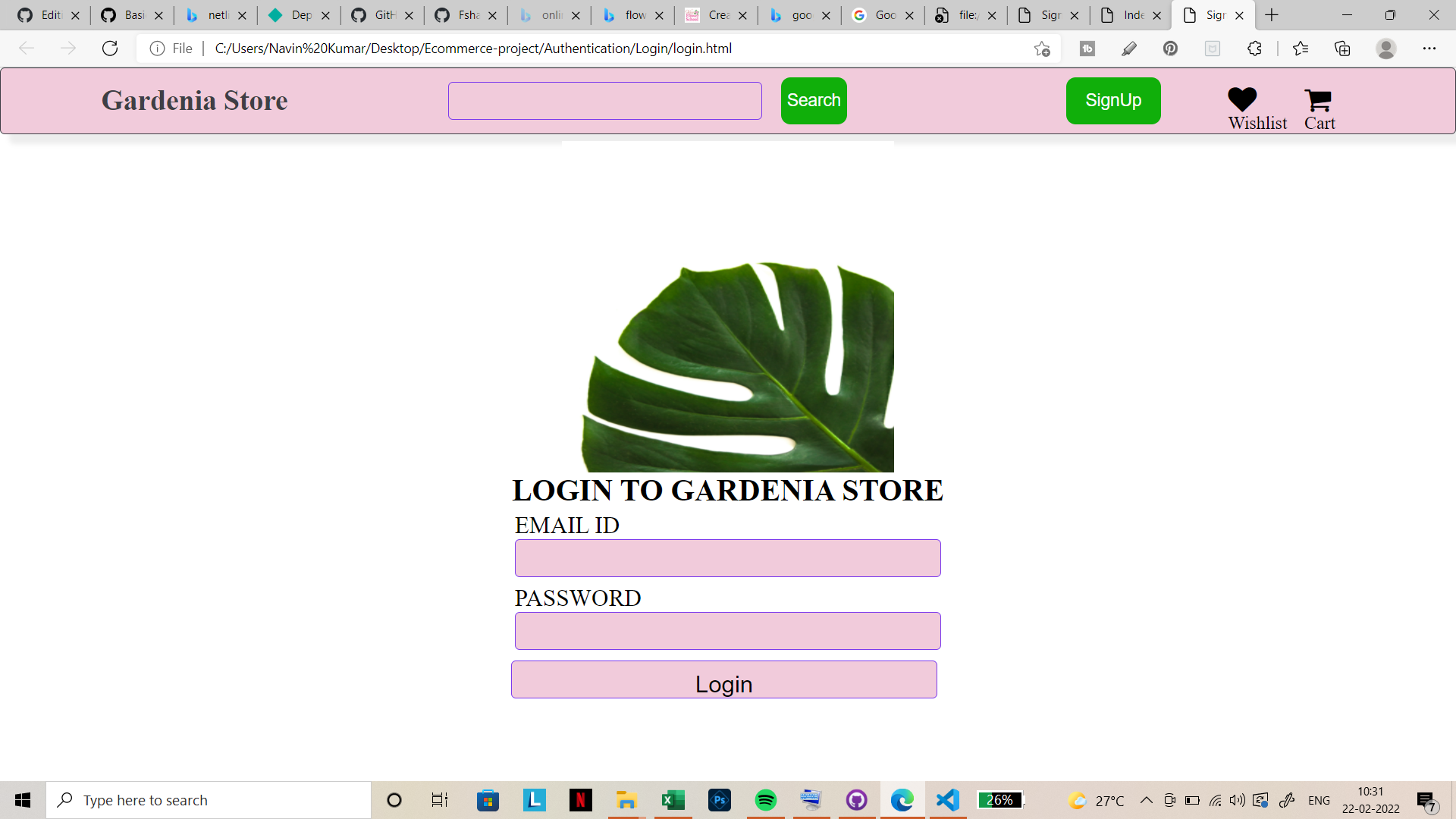Open the ENG language selector
The height and width of the screenshot is (819, 1456).
pyautogui.click(x=1319, y=799)
